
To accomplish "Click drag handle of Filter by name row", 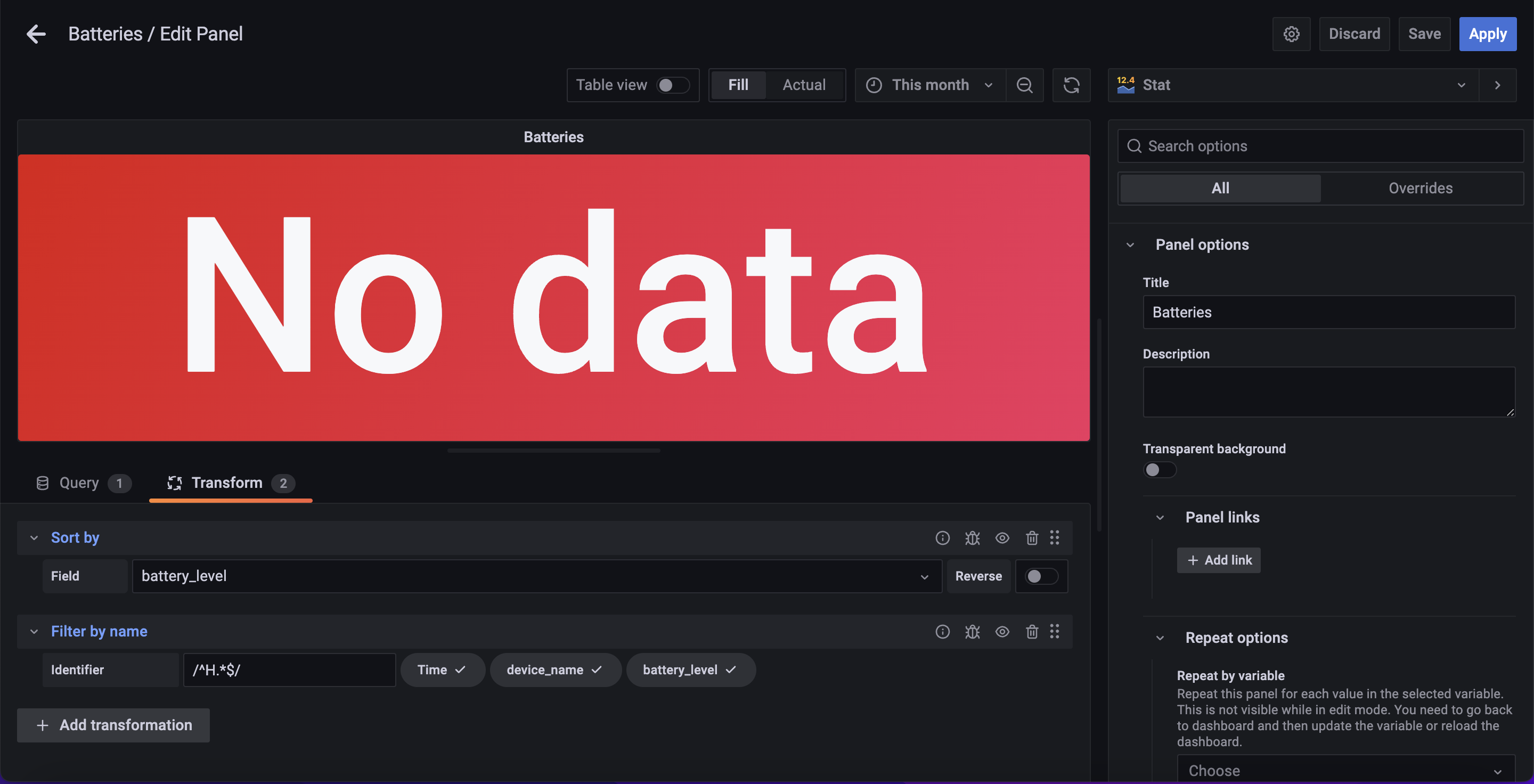I will tap(1054, 632).
